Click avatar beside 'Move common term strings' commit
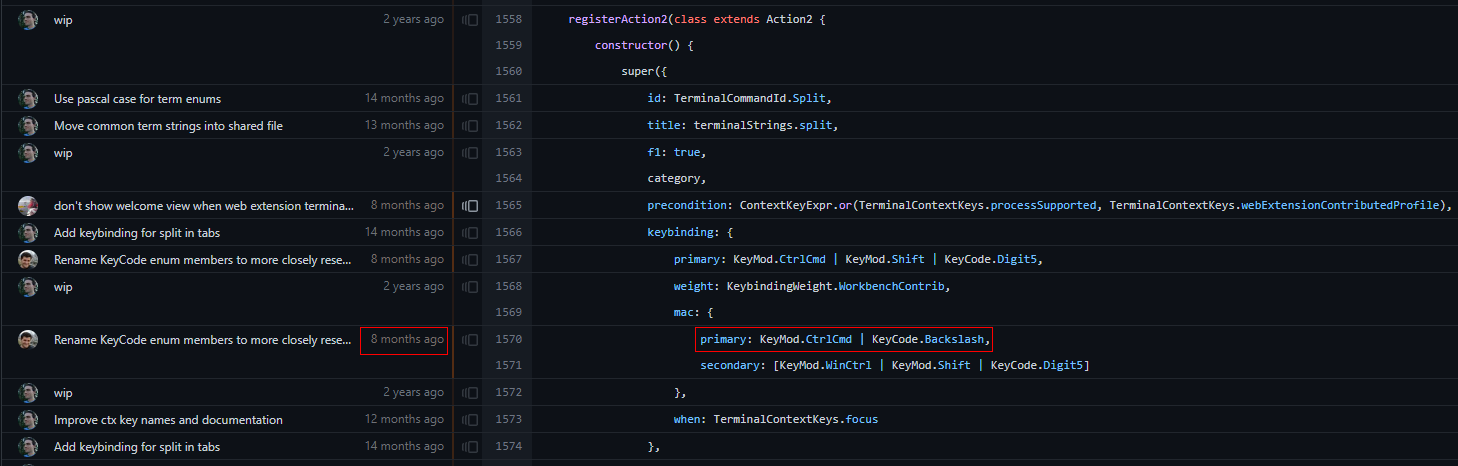This screenshot has width=1458, height=466. (x=28, y=126)
